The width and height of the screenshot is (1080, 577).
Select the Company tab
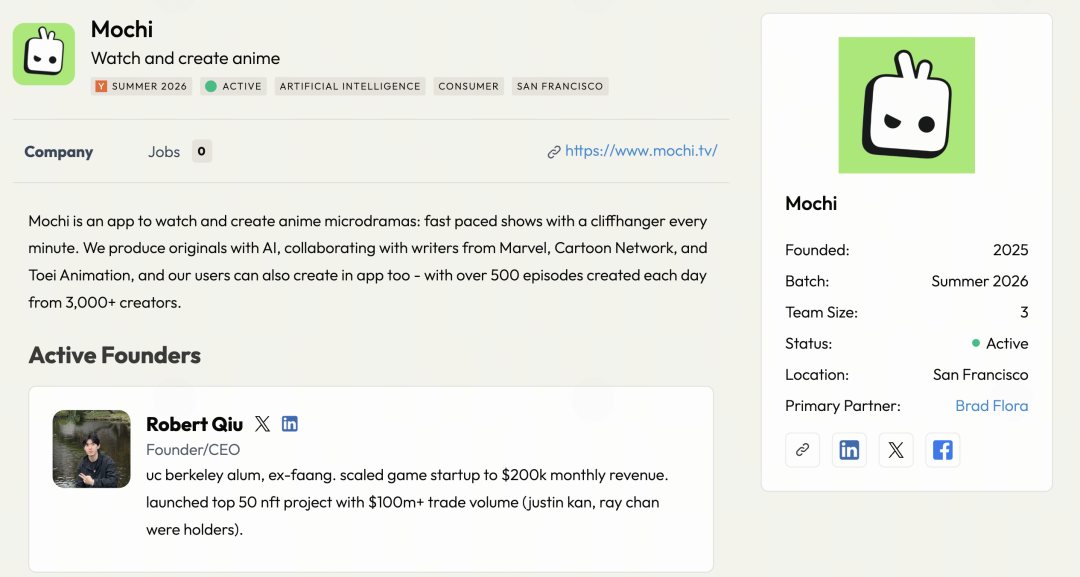click(x=59, y=151)
